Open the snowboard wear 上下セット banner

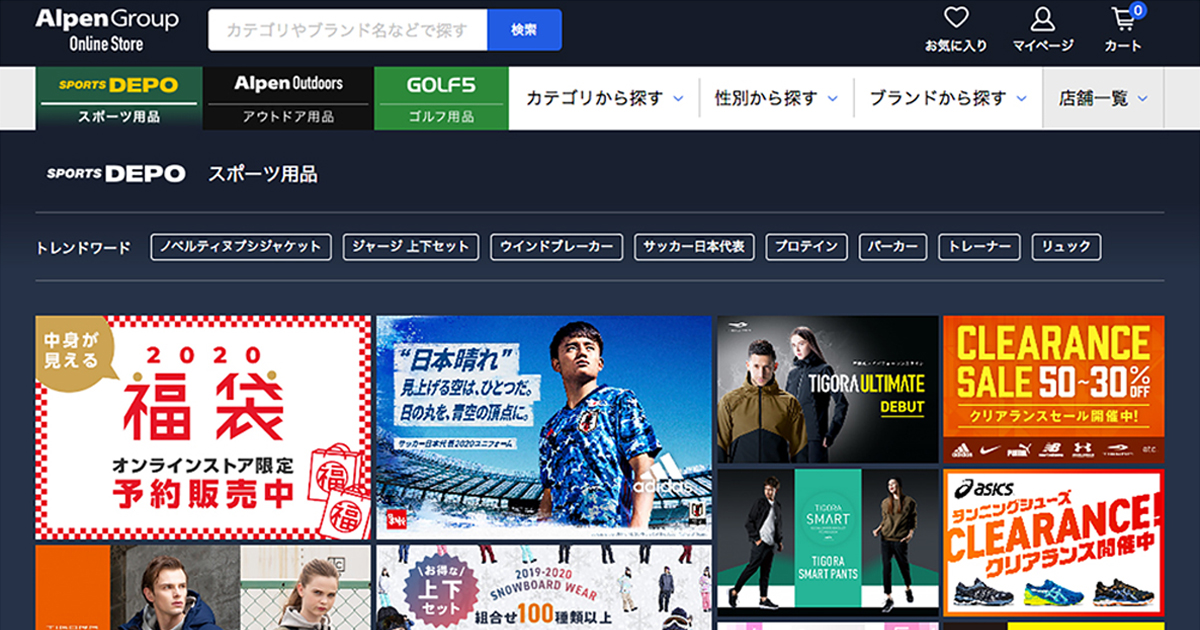click(x=545, y=587)
